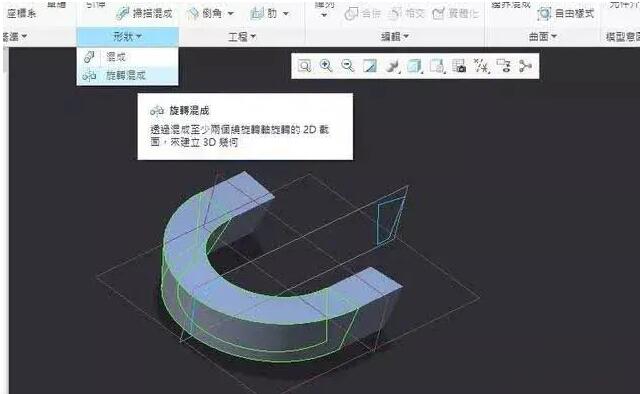Click the 模型意圖 group label

click(622, 37)
